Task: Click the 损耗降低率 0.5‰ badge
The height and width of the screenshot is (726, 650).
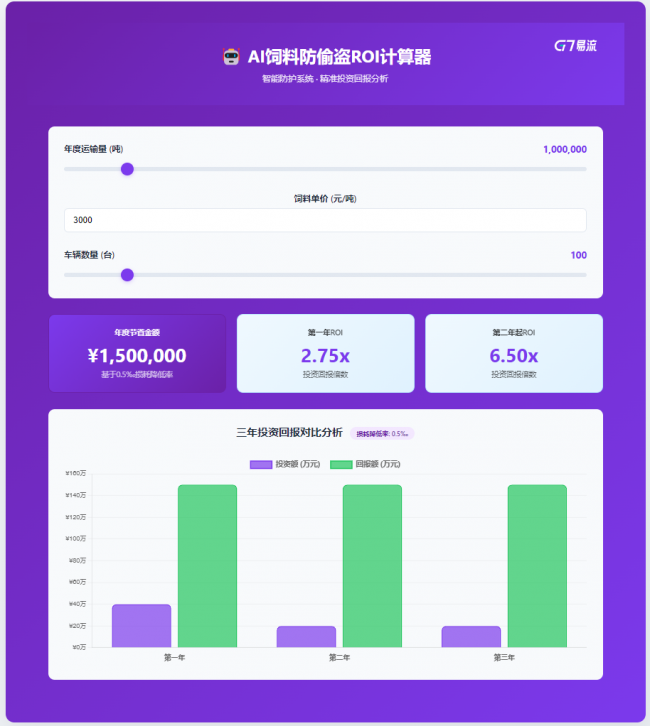Action: pyautogui.click(x=382, y=434)
